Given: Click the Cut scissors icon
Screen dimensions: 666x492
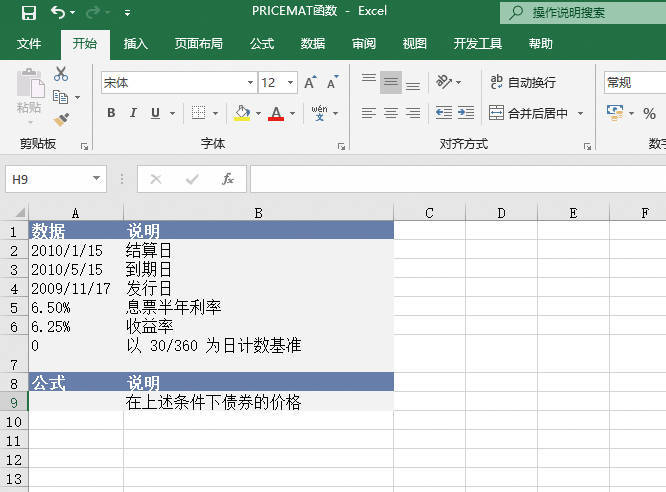Looking at the screenshot, I should click(61, 74).
